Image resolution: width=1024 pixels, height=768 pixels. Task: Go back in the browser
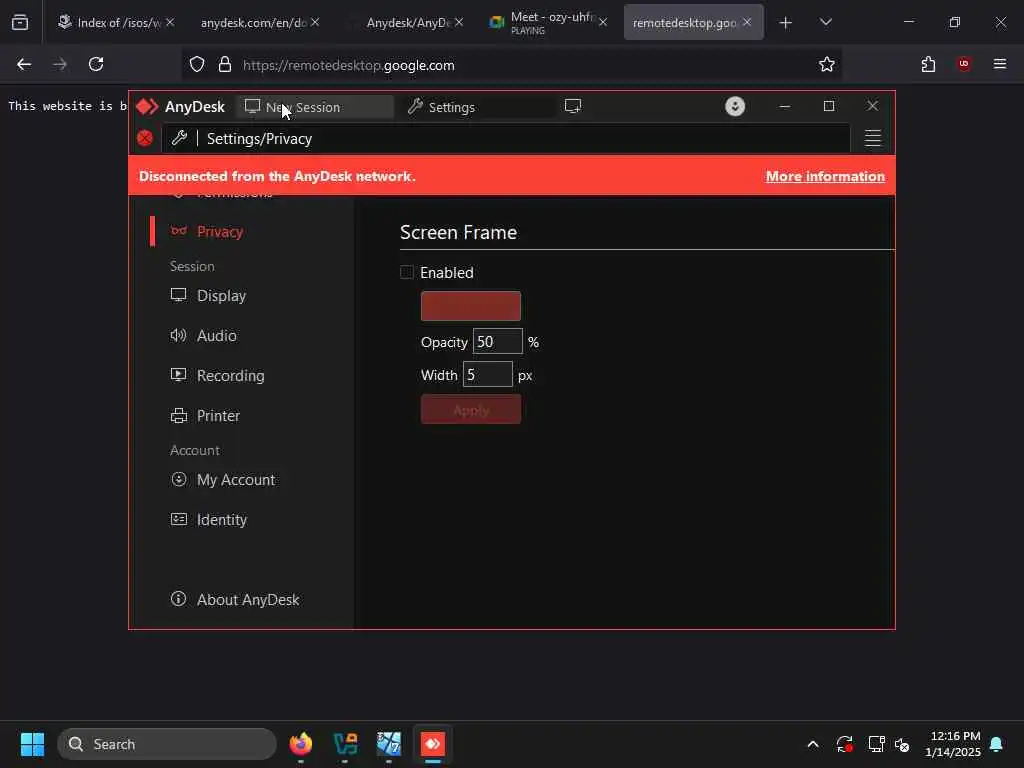click(24, 64)
